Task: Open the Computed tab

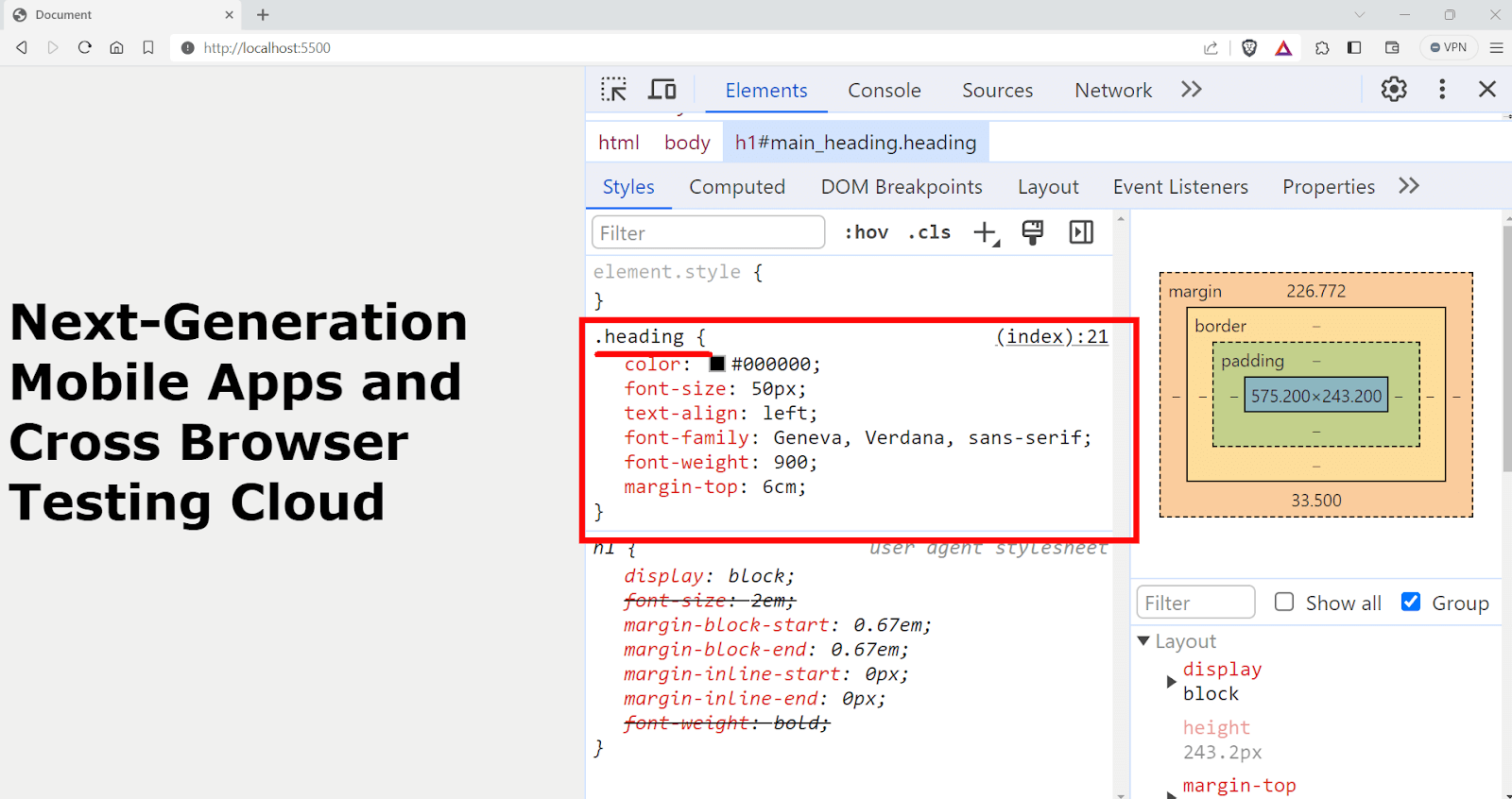Action: pos(737,187)
